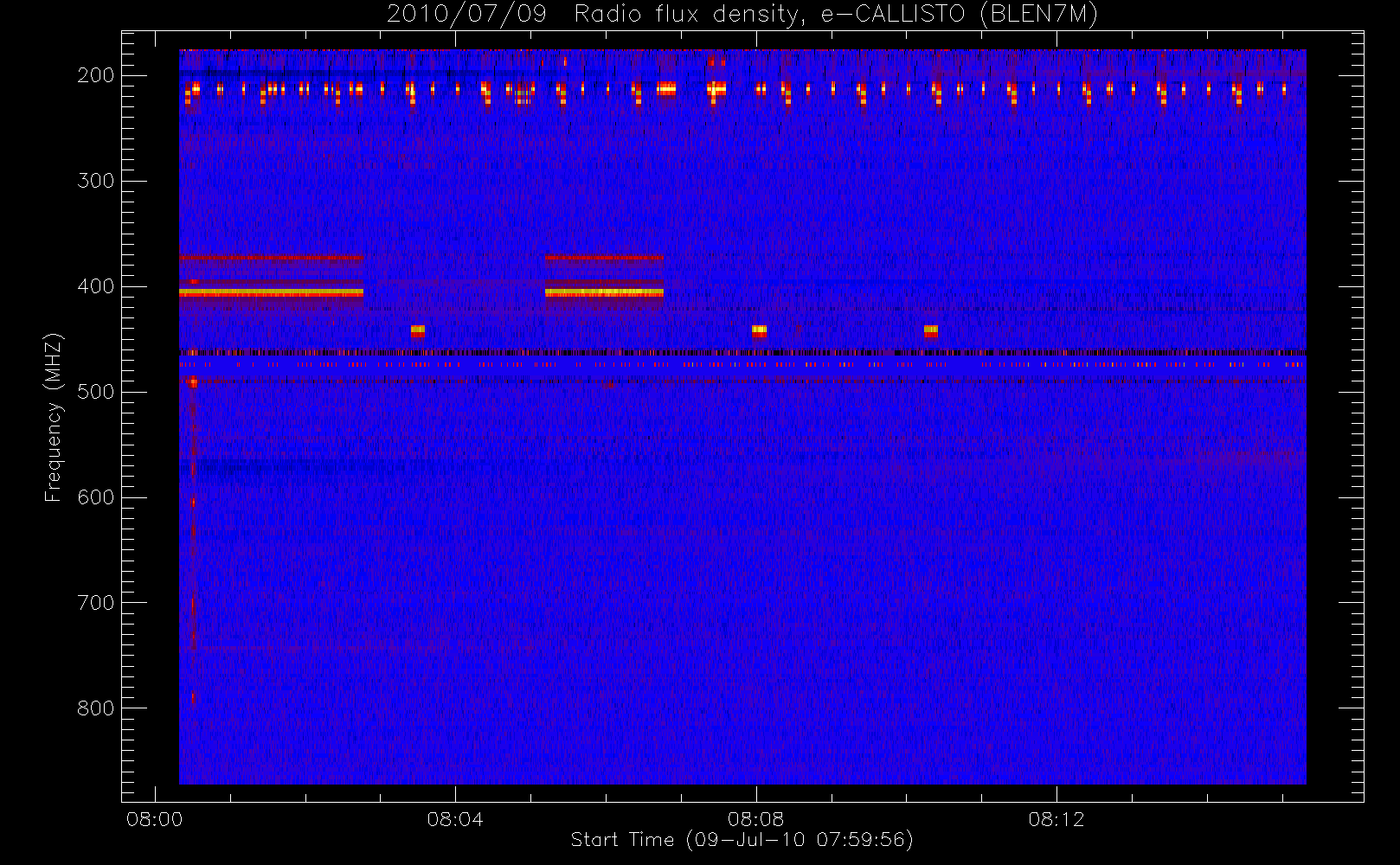The height and width of the screenshot is (865, 1400).
Task: Click the small burst near 445 MHz at 08:03:30
Action: pos(418,330)
